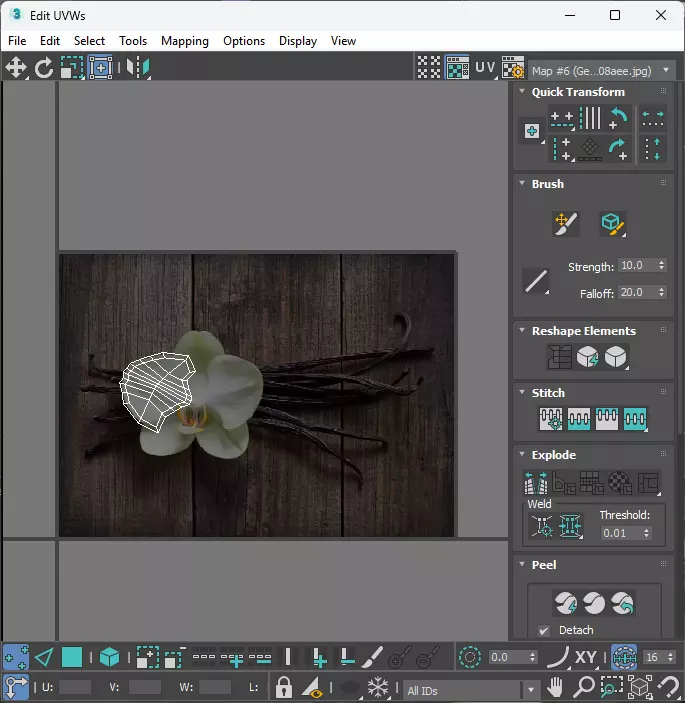Click Relax Until Flat icon
This screenshot has width=685, height=703.
[587, 357]
